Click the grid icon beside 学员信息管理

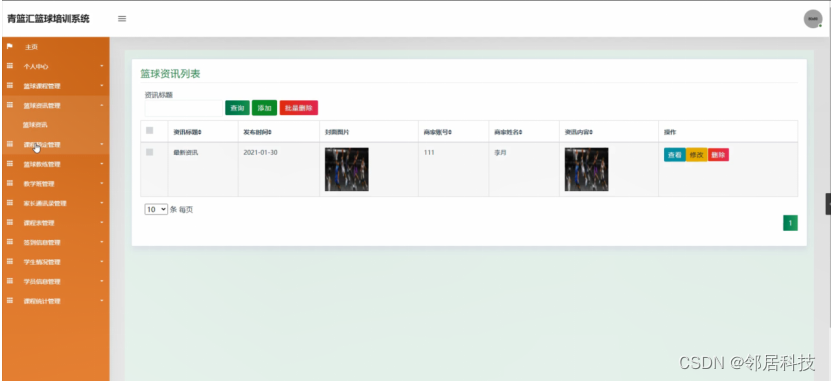[9, 281]
